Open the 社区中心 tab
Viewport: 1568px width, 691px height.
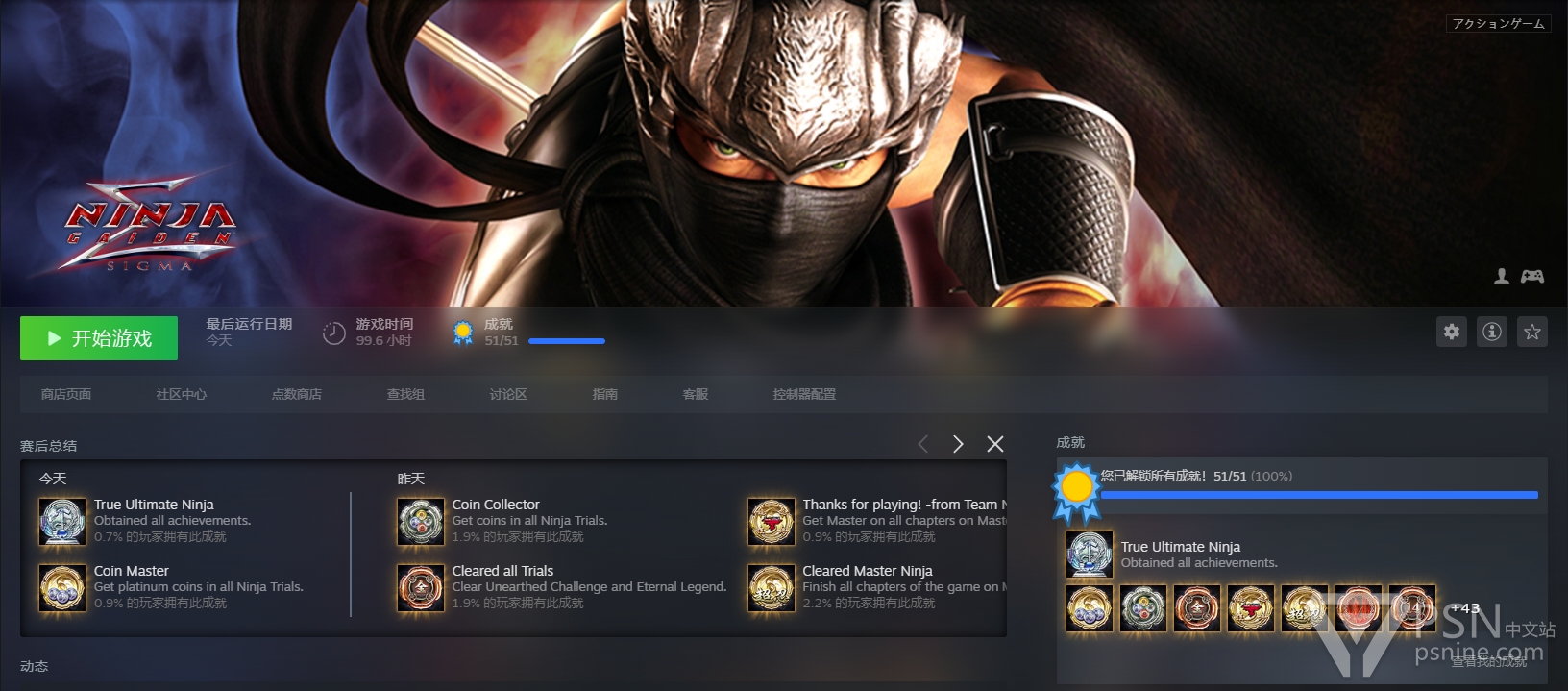coord(182,394)
